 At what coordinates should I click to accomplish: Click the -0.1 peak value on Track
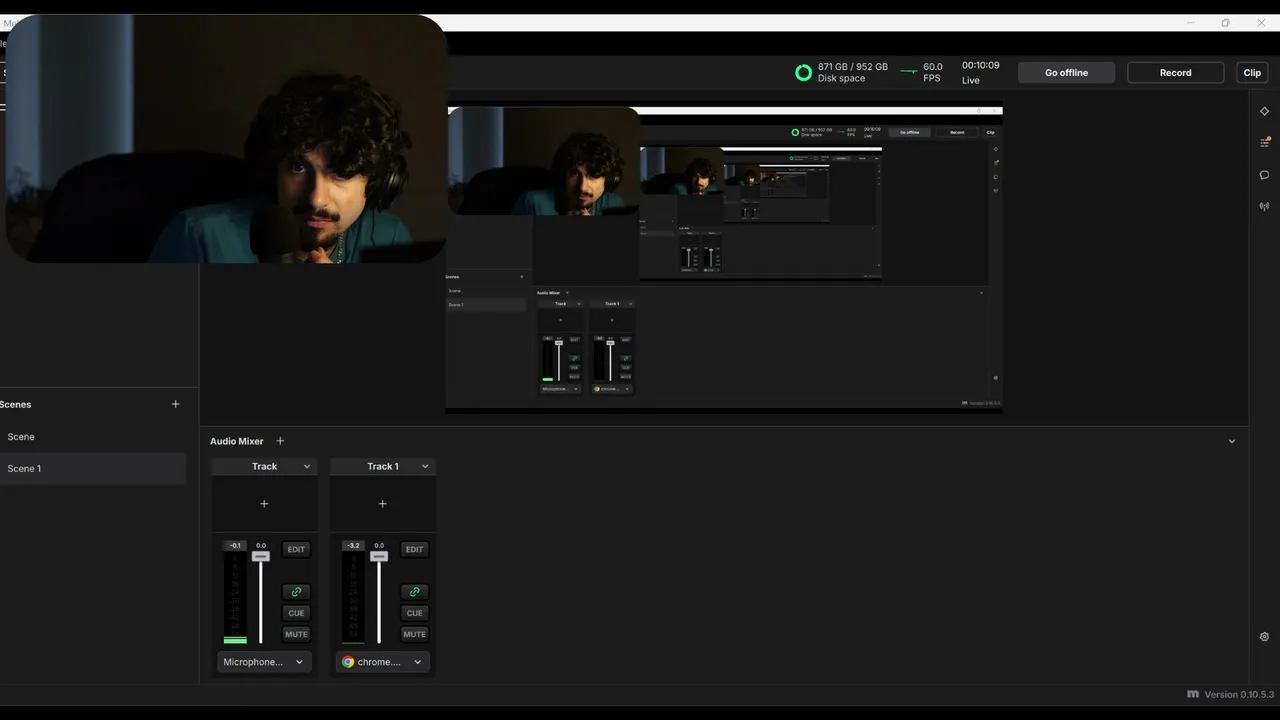click(235, 546)
